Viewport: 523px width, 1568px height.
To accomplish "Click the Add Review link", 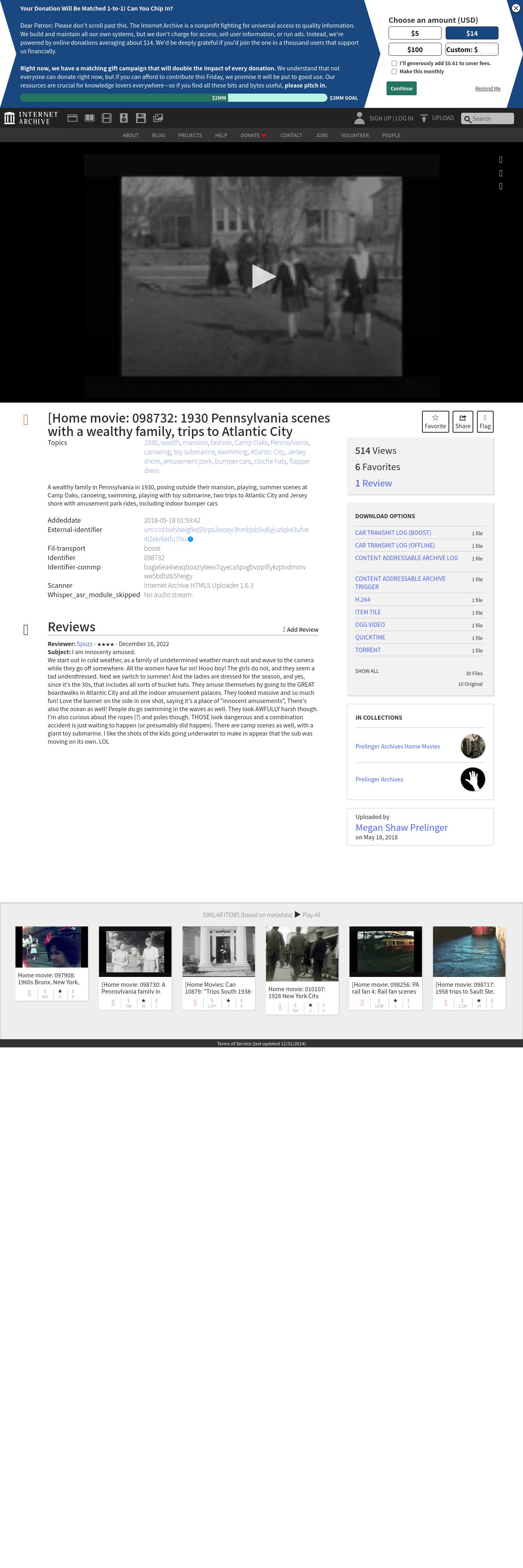I will click(301, 629).
